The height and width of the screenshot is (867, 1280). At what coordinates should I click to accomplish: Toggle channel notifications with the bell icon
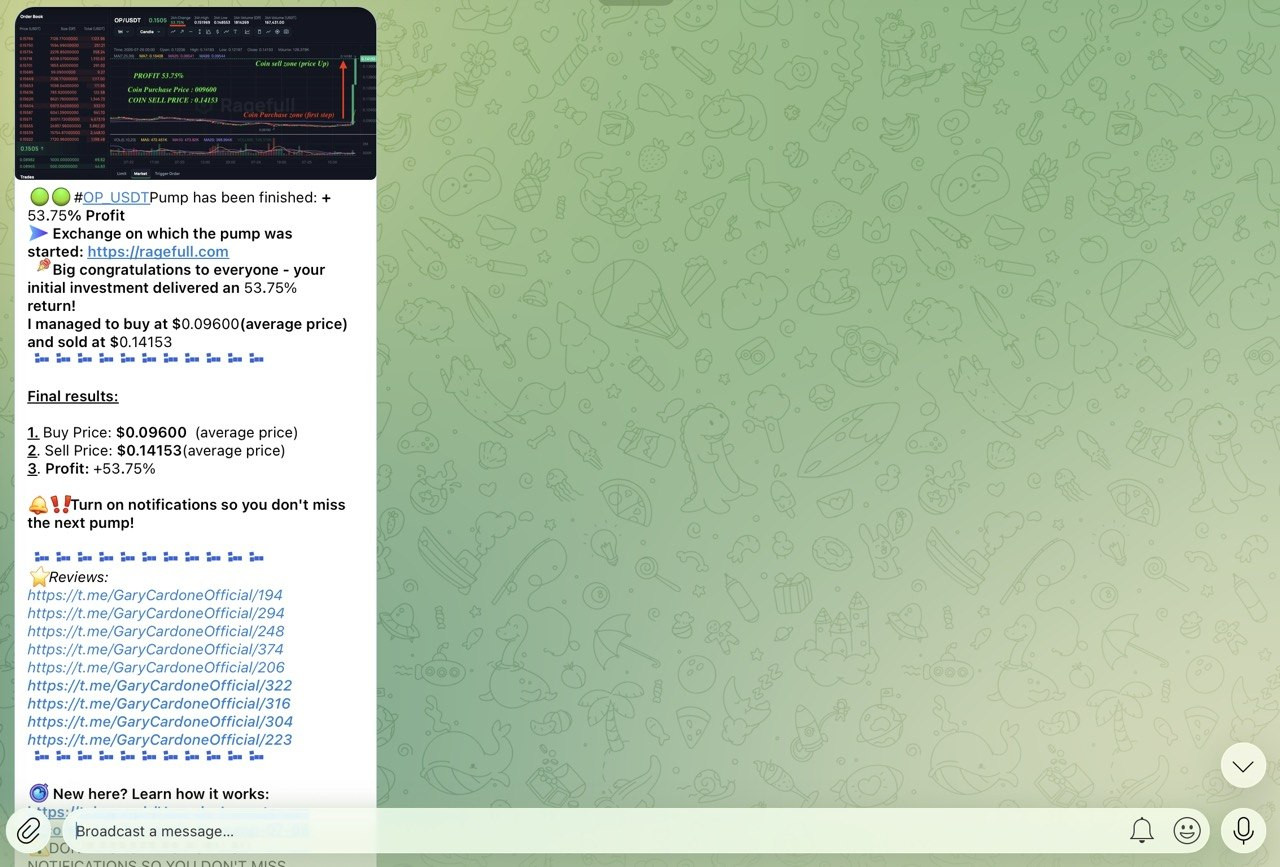click(x=1142, y=830)
